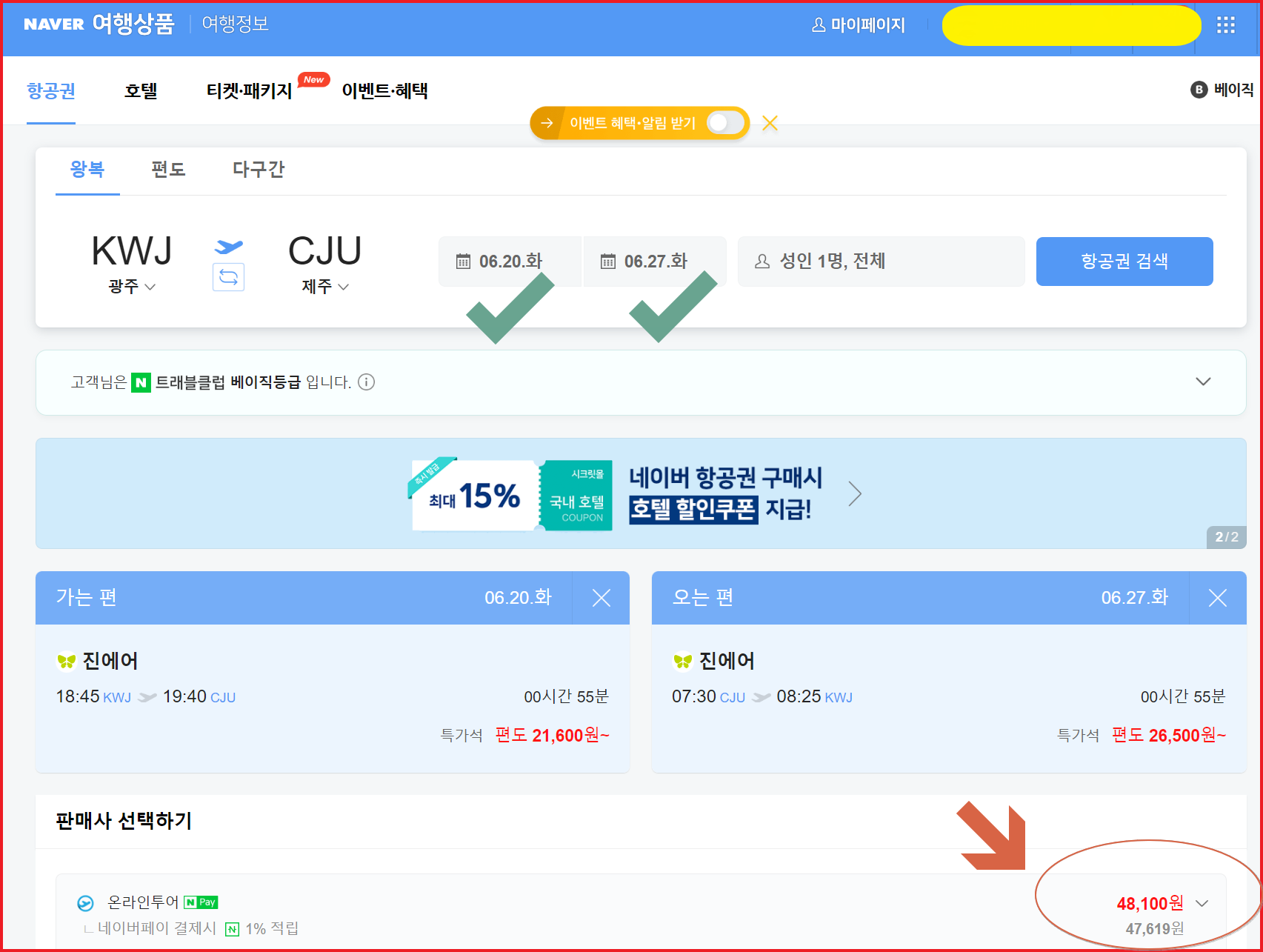Click 진에어 logo on outbound flight
The width and height of the screenshot is (1263, 952).
click(67, 661)
